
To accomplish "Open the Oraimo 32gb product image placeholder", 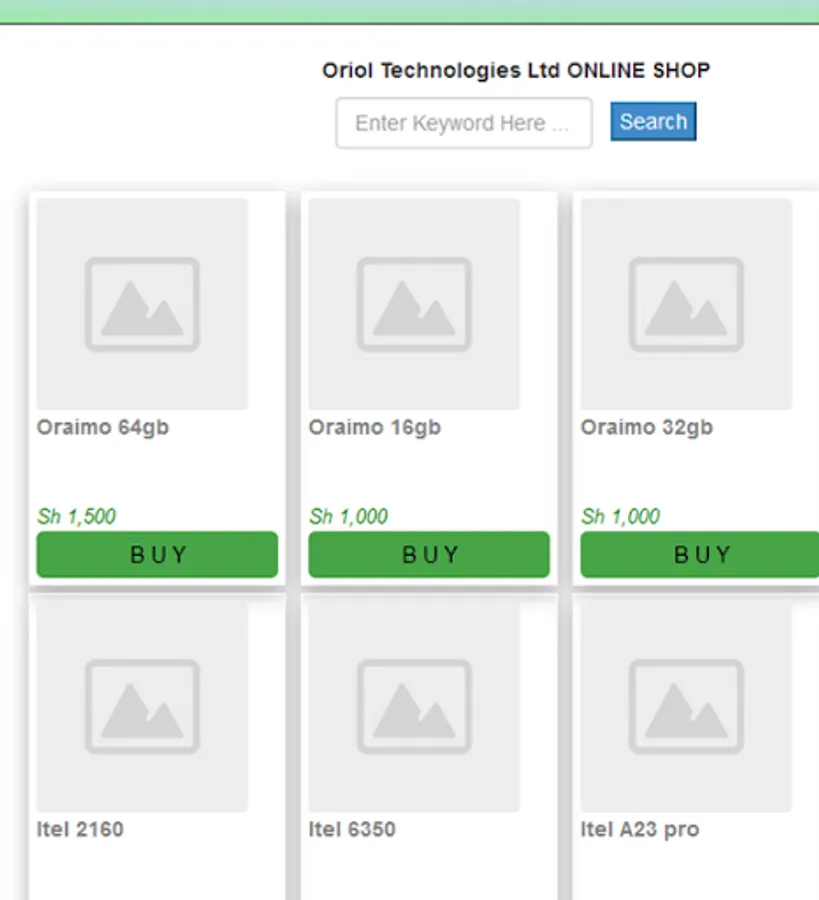I will pyautogui.click(x=686, y=304).
